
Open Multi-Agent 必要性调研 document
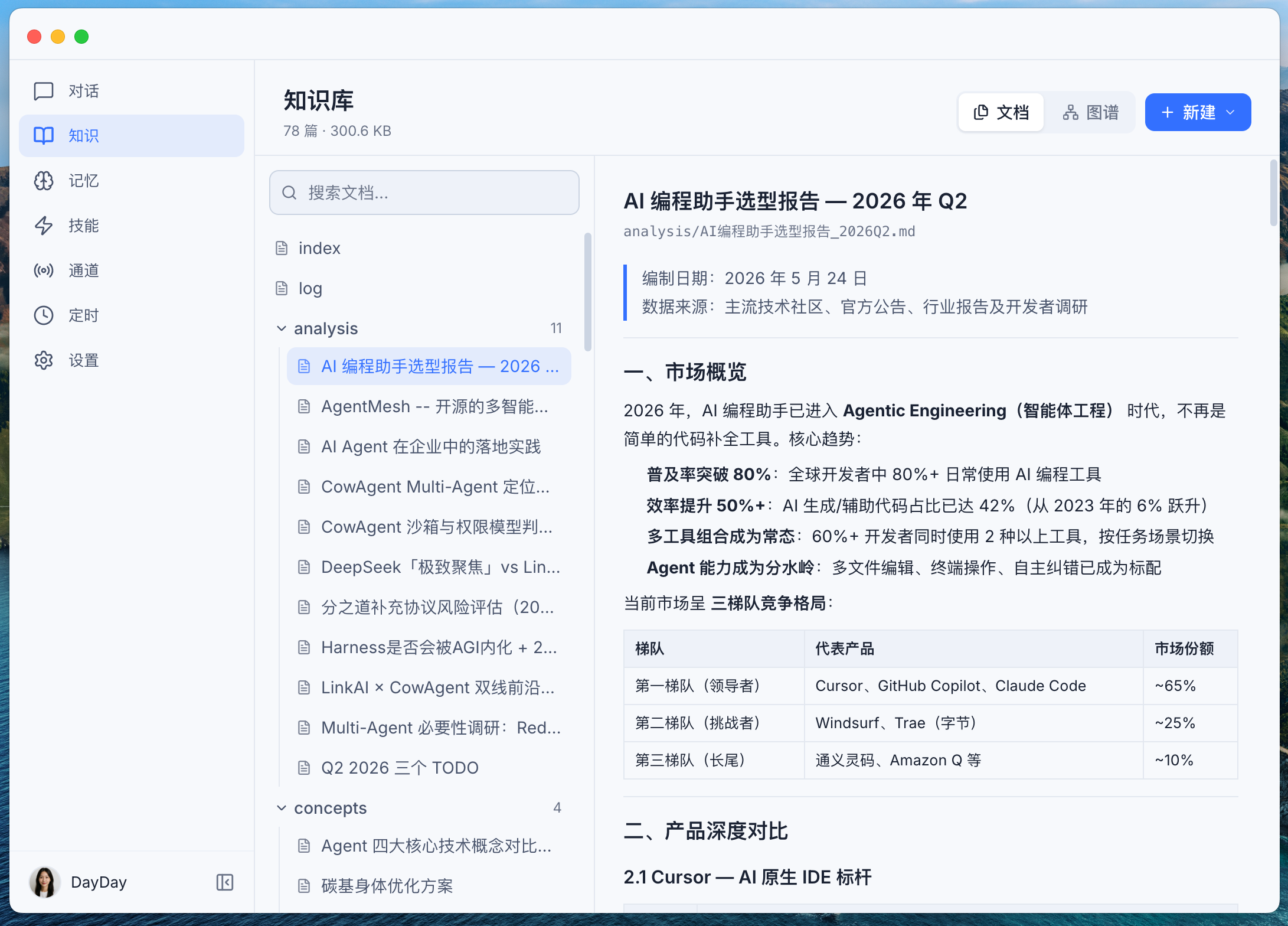coord(429,728)
